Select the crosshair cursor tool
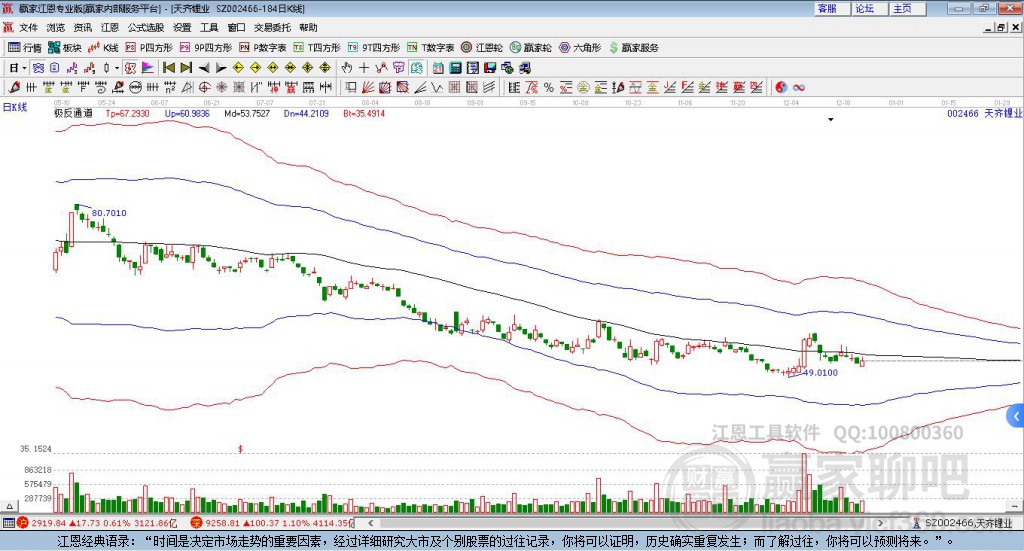 point(364,68)
